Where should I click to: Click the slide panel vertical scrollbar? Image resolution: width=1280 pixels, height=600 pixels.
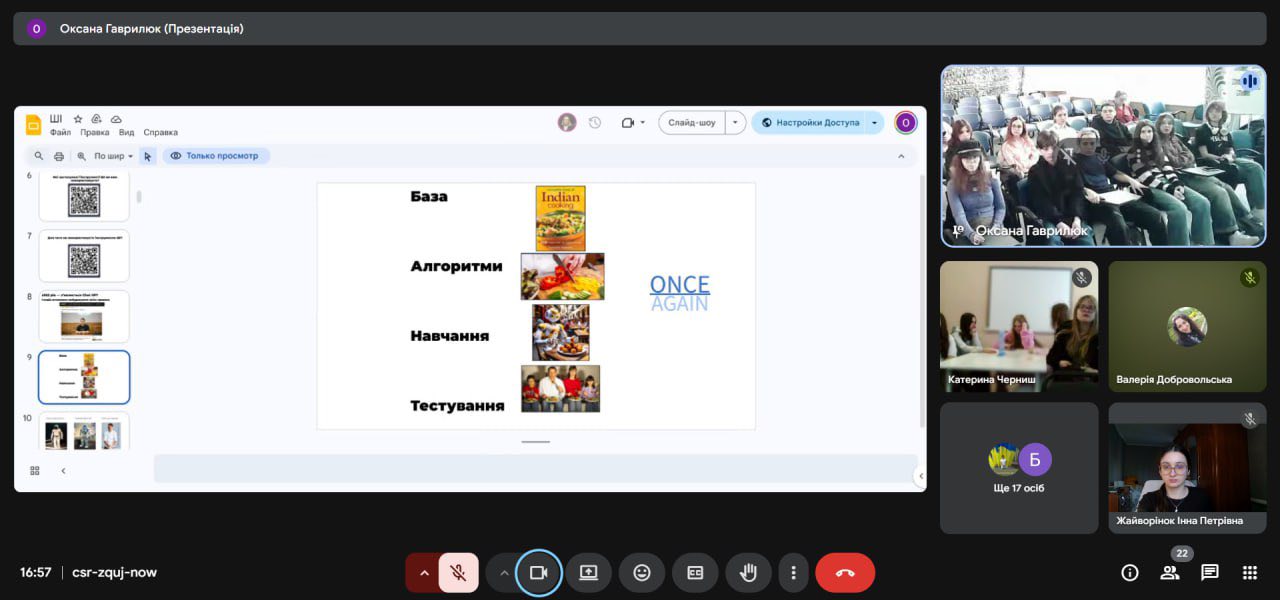(x=139, y=197)
